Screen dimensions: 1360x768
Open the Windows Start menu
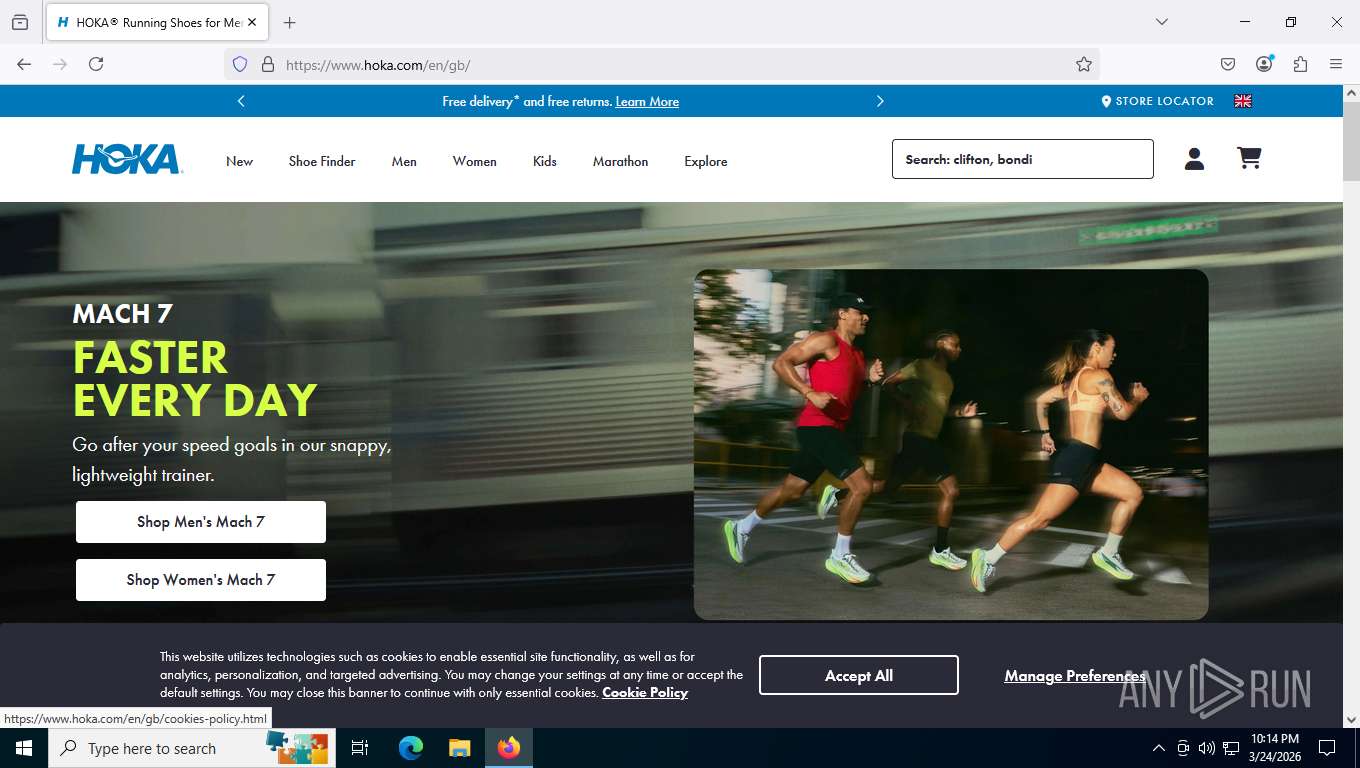(x=24, y=748)
